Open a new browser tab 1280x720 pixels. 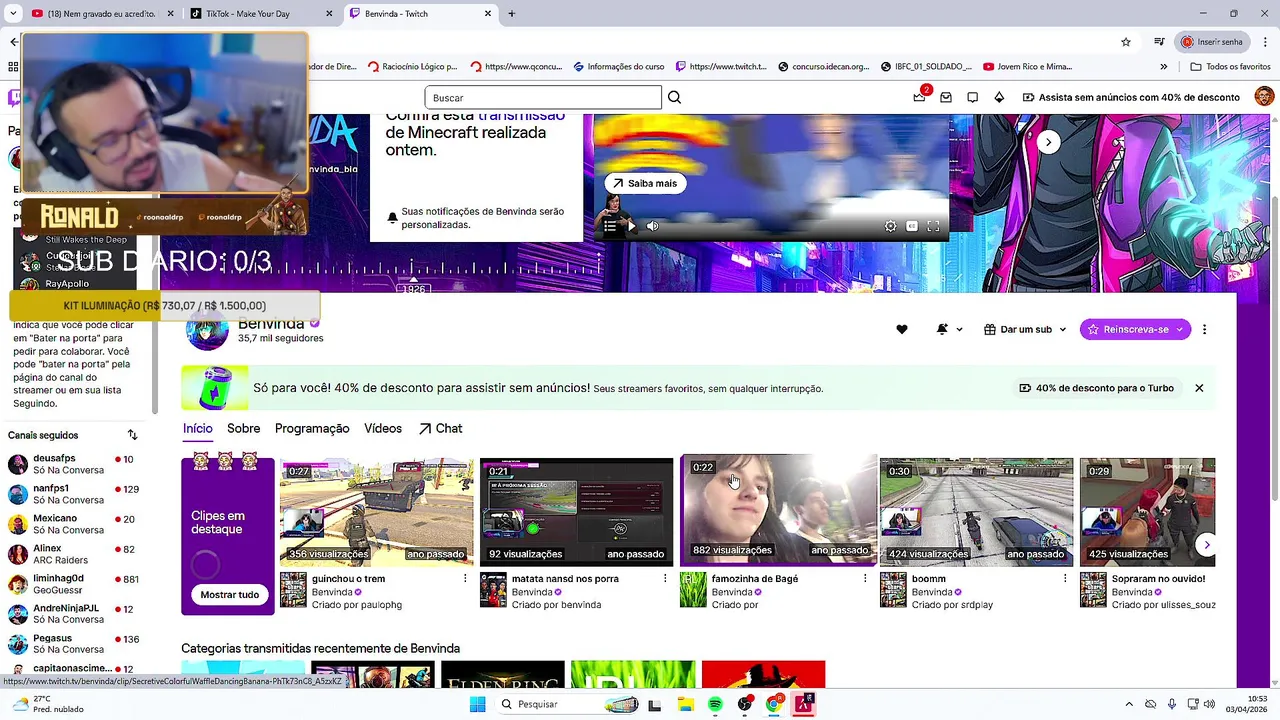[512, 14]
